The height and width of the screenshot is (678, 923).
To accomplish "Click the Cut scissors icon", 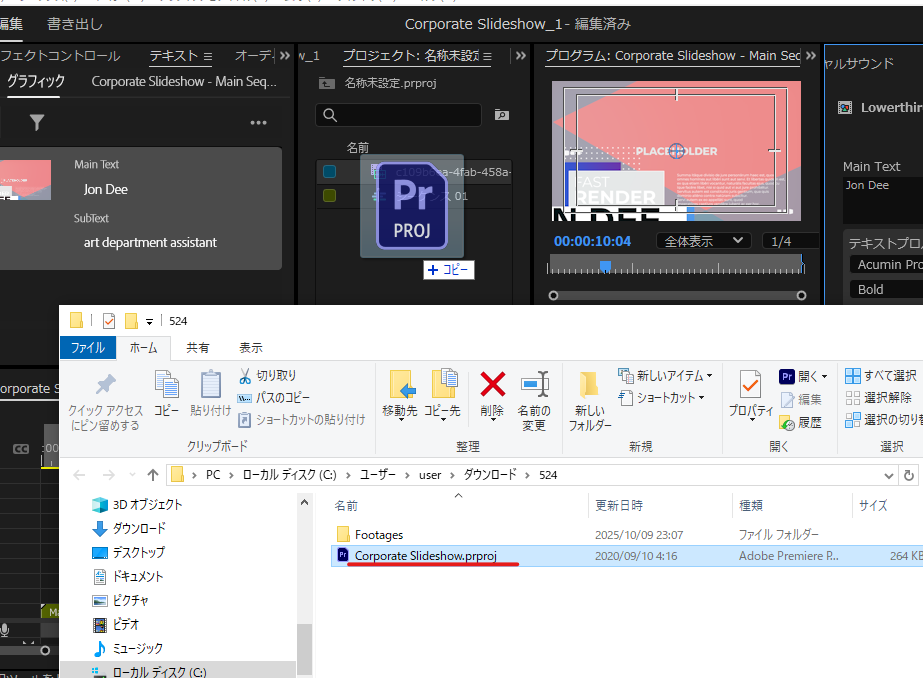I will [246, 376].
